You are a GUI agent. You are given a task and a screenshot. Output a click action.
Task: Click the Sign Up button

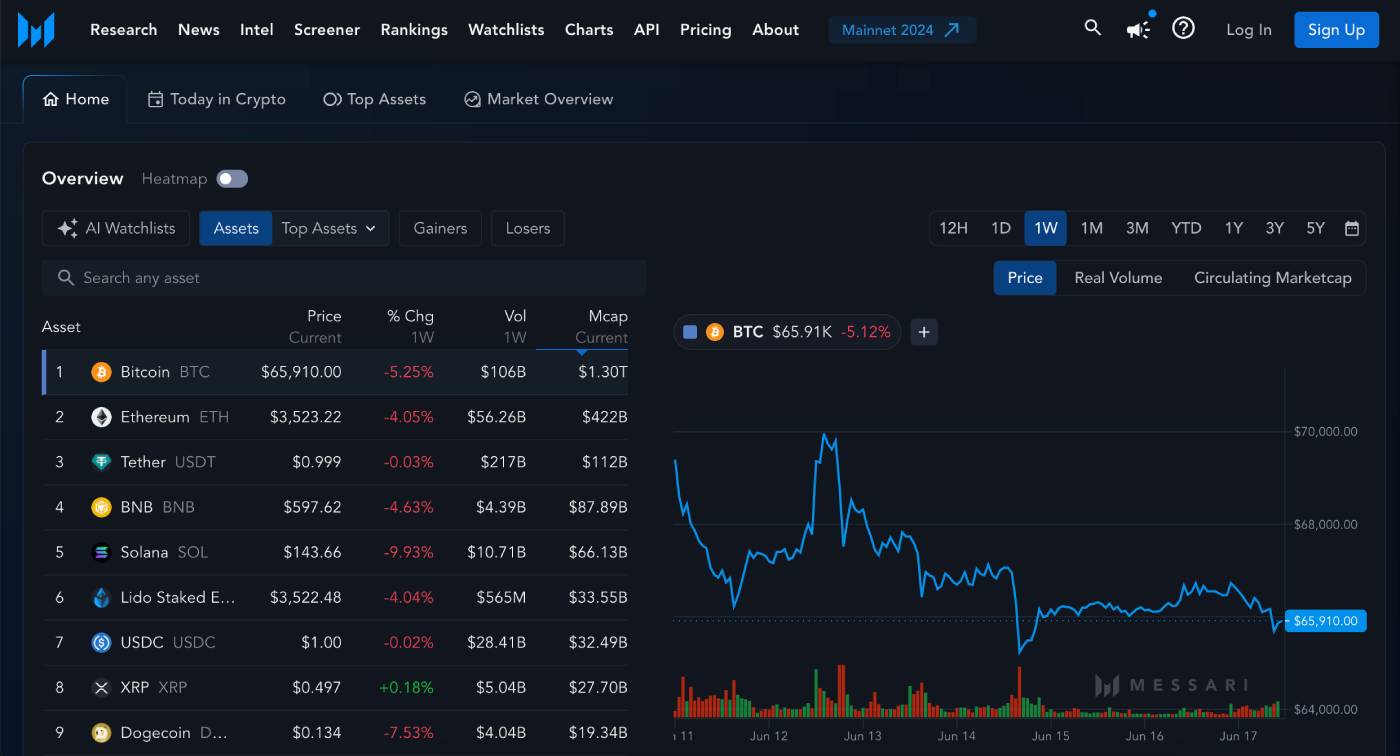(x=1336, y=30)
